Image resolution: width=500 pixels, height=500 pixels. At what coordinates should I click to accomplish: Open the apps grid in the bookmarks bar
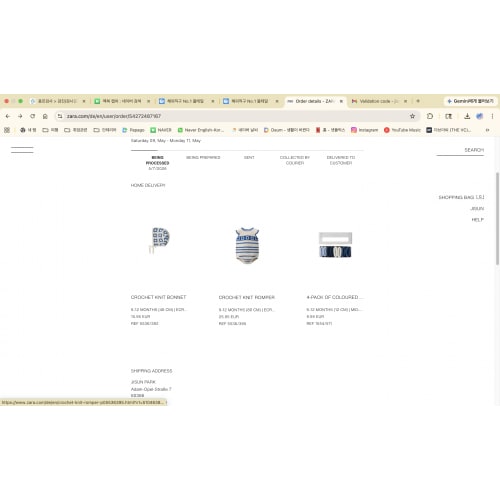7,130
